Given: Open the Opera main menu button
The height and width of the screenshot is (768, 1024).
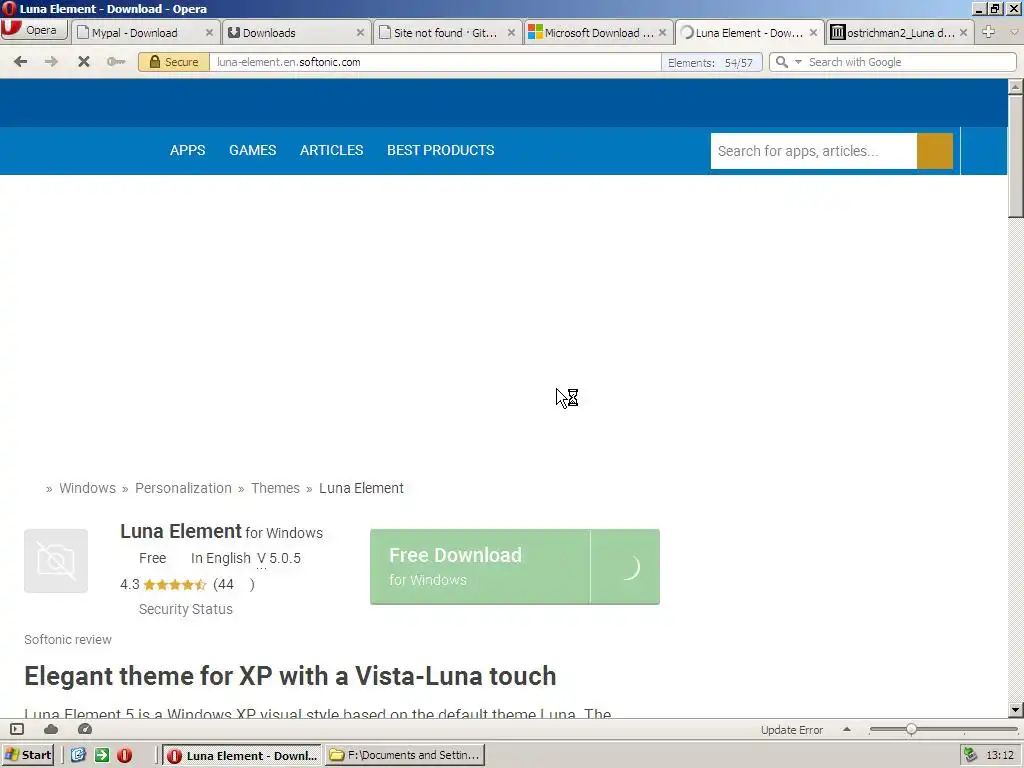Looking at the screenshot, I should pyautogui.click(x=34, y=30).
